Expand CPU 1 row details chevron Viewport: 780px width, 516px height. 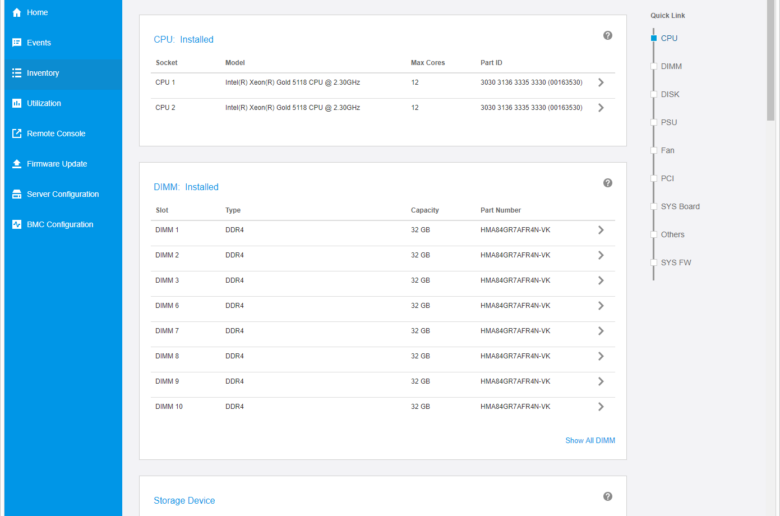click(601, 83)
